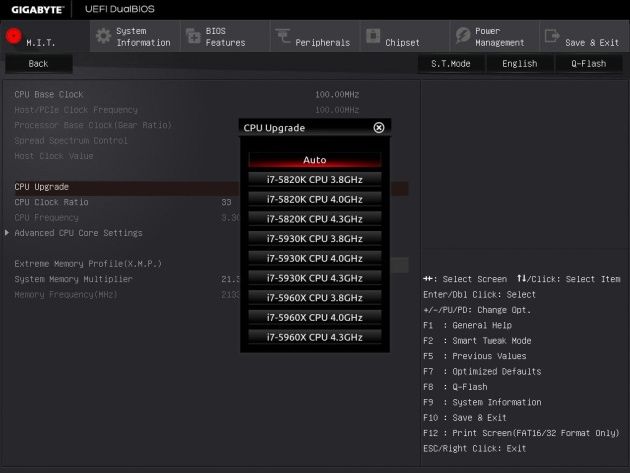Click F1 General Help line
630x473 pixels.
(x=467, y=326)
